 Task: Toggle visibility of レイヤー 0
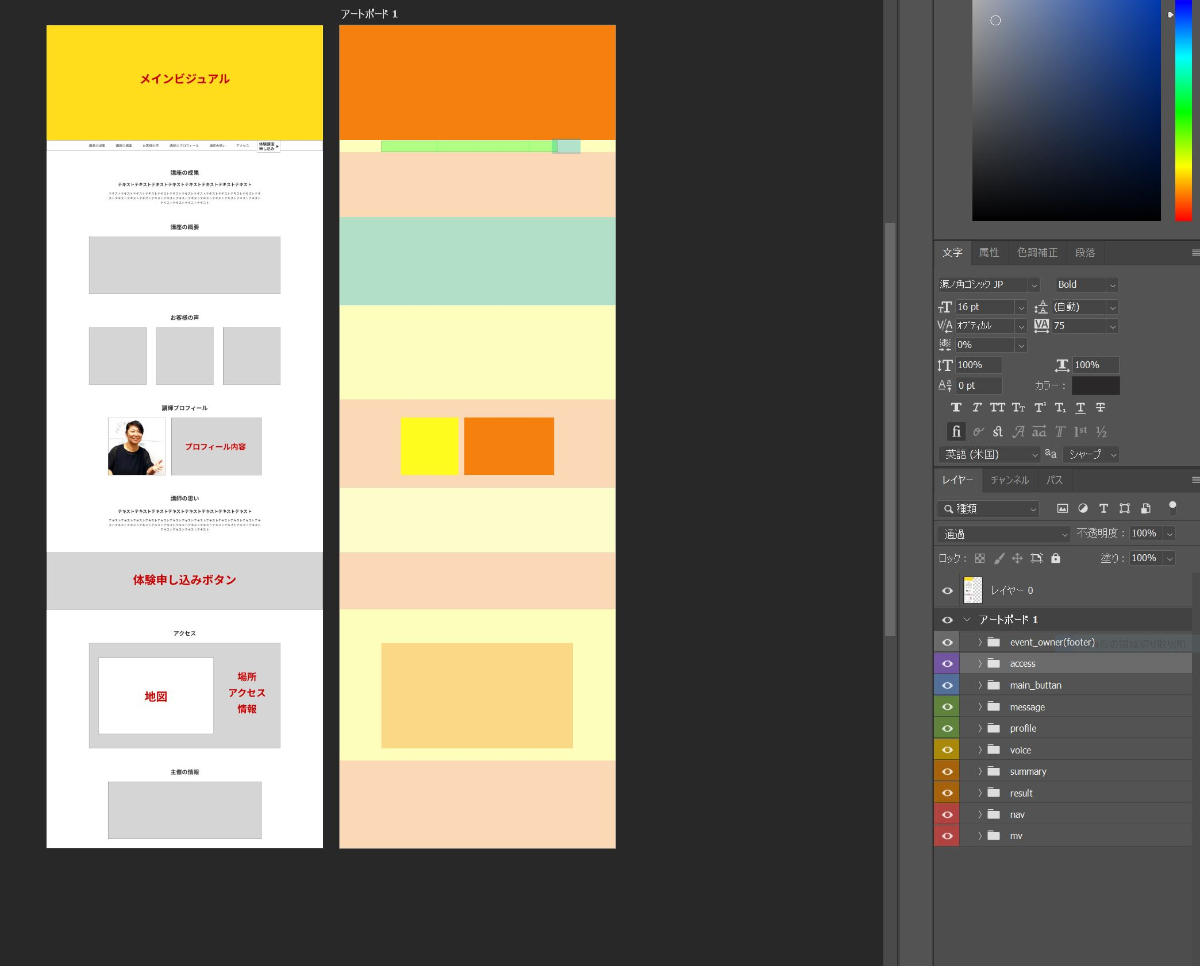947,590
